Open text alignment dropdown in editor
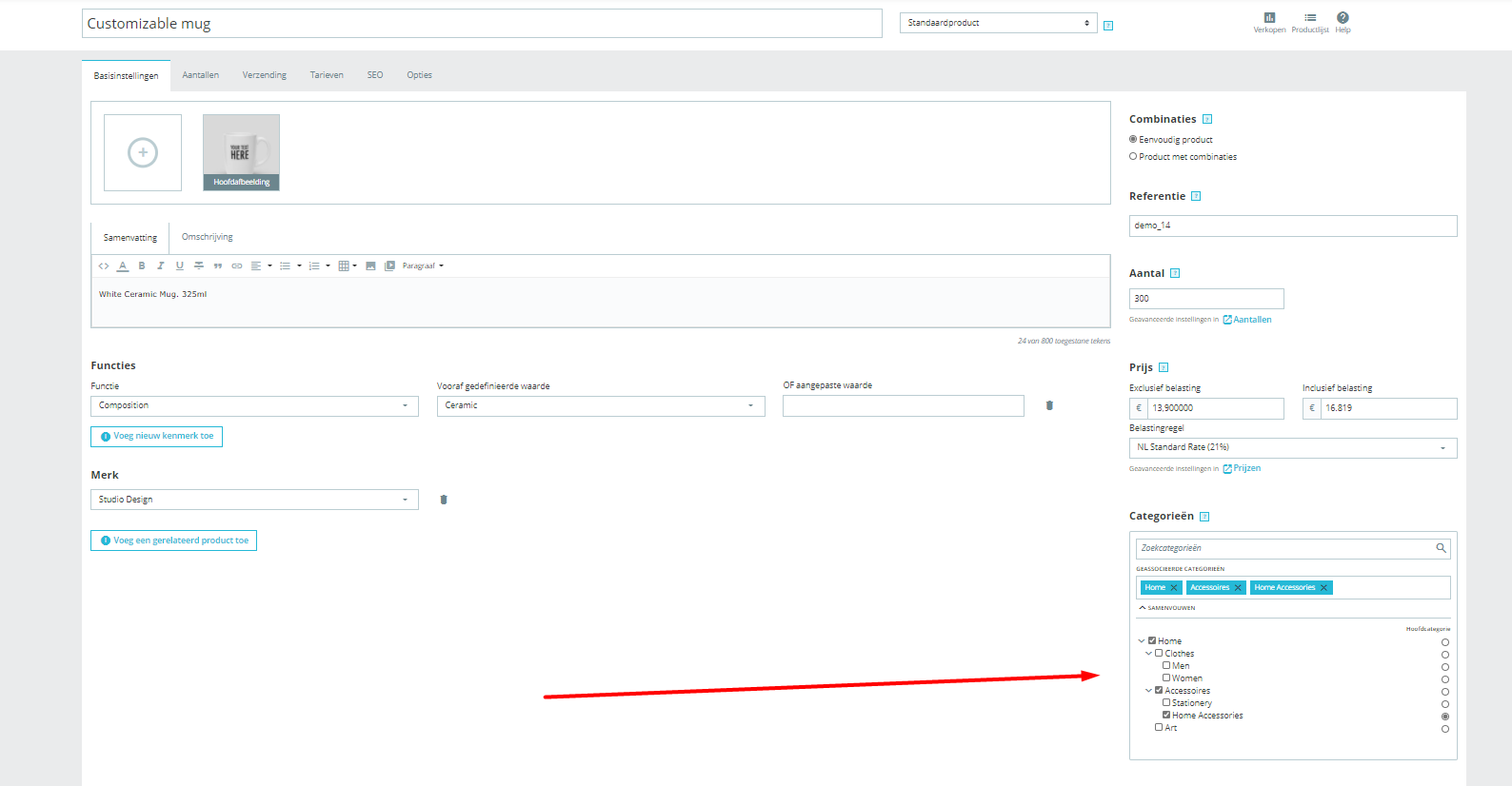 coord(261,266)
